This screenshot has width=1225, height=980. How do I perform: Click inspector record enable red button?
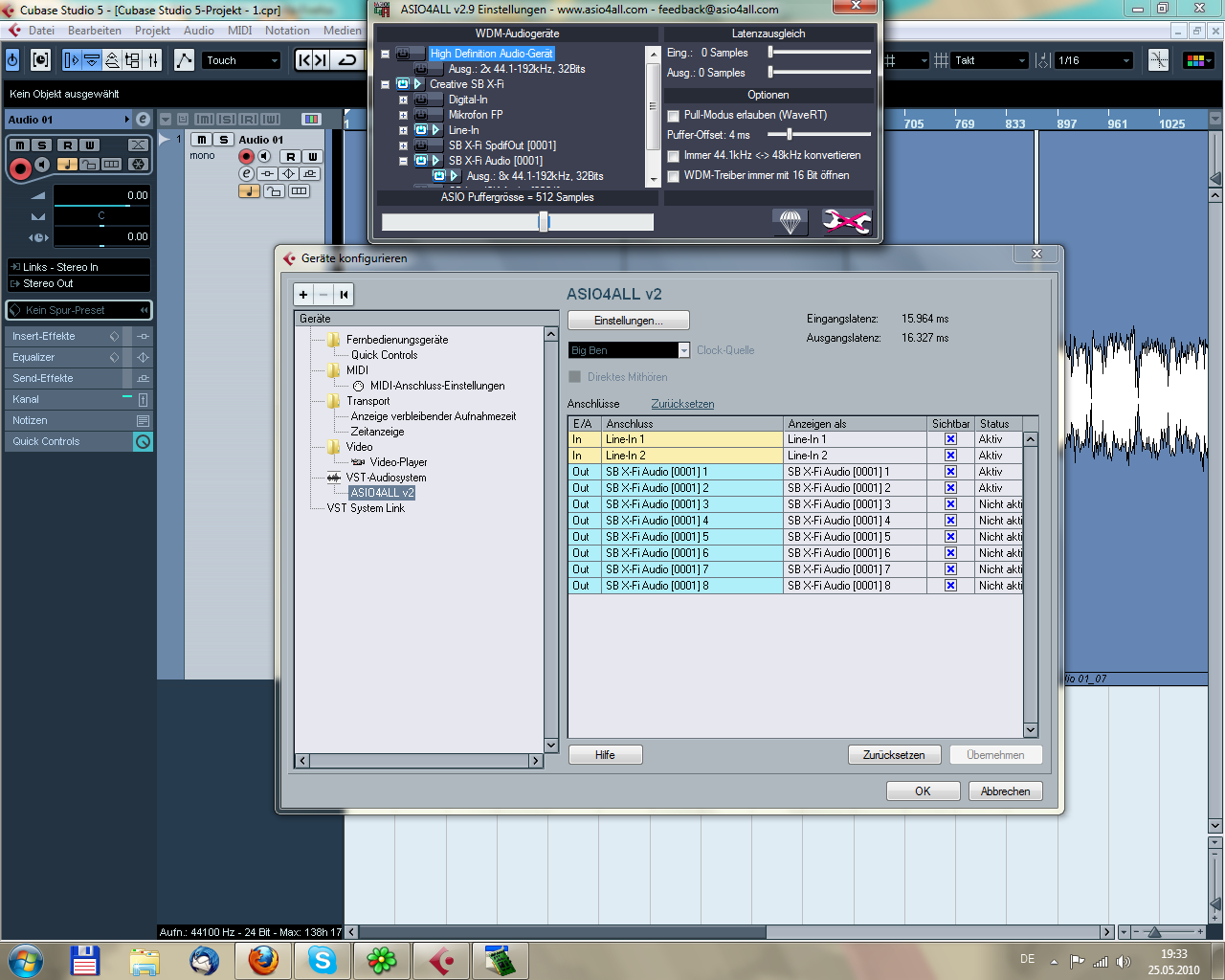(x=19, y=168)
